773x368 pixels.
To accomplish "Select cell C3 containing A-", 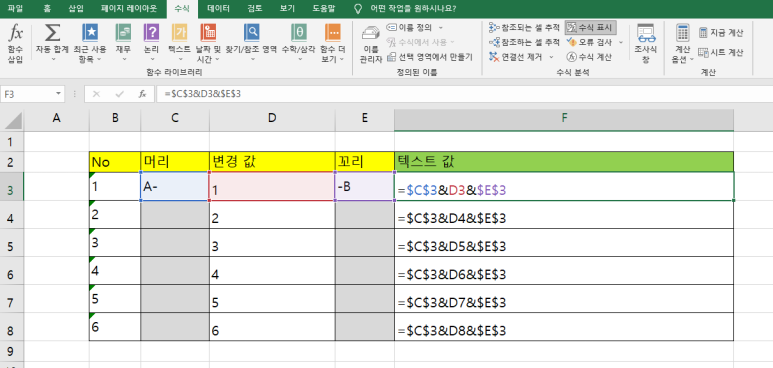I will [175, 186].
